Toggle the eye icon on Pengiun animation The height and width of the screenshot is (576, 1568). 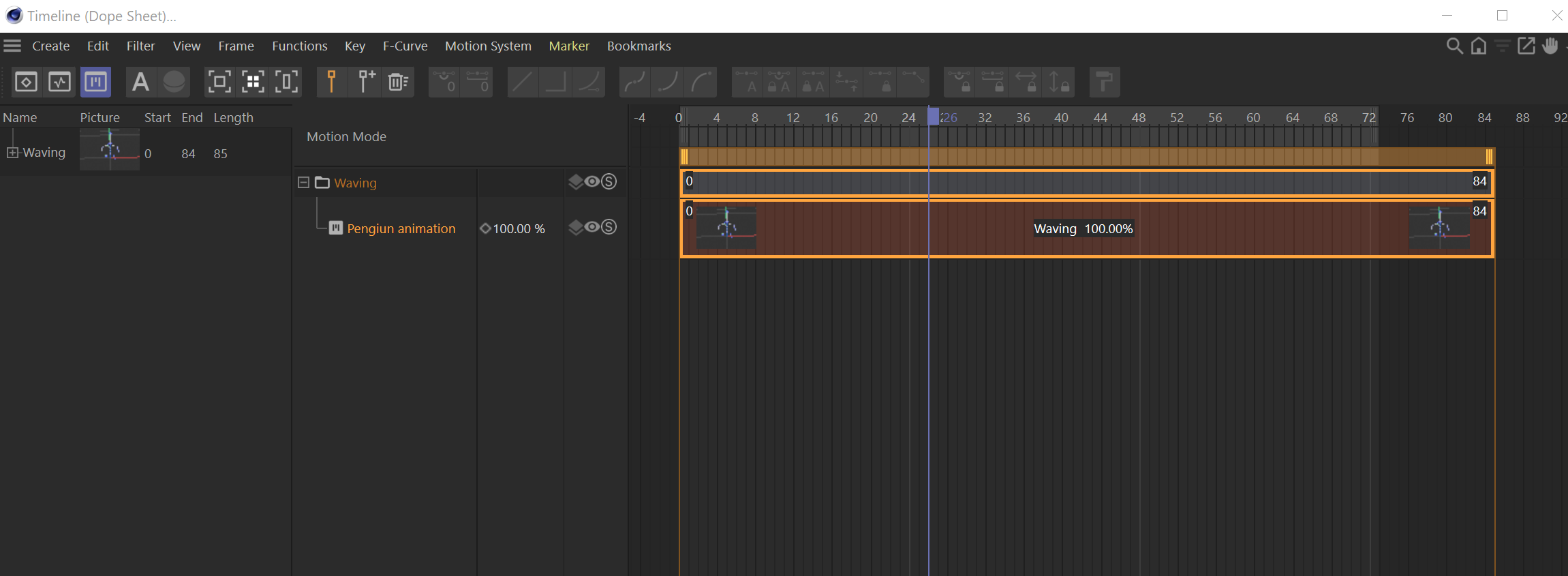coord(592,227)
